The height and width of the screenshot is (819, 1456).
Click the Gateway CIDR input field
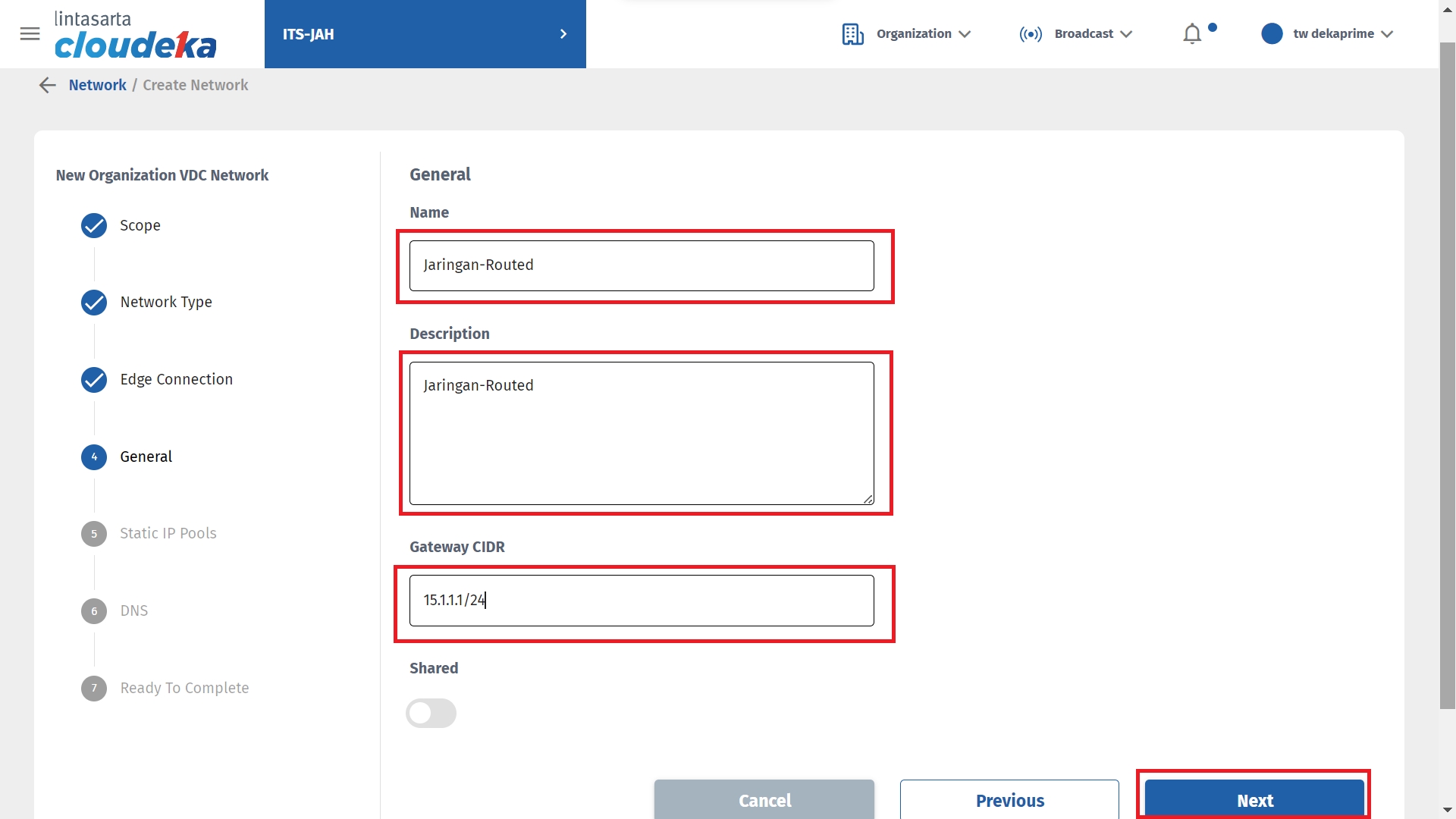click(x=642, y=601)
